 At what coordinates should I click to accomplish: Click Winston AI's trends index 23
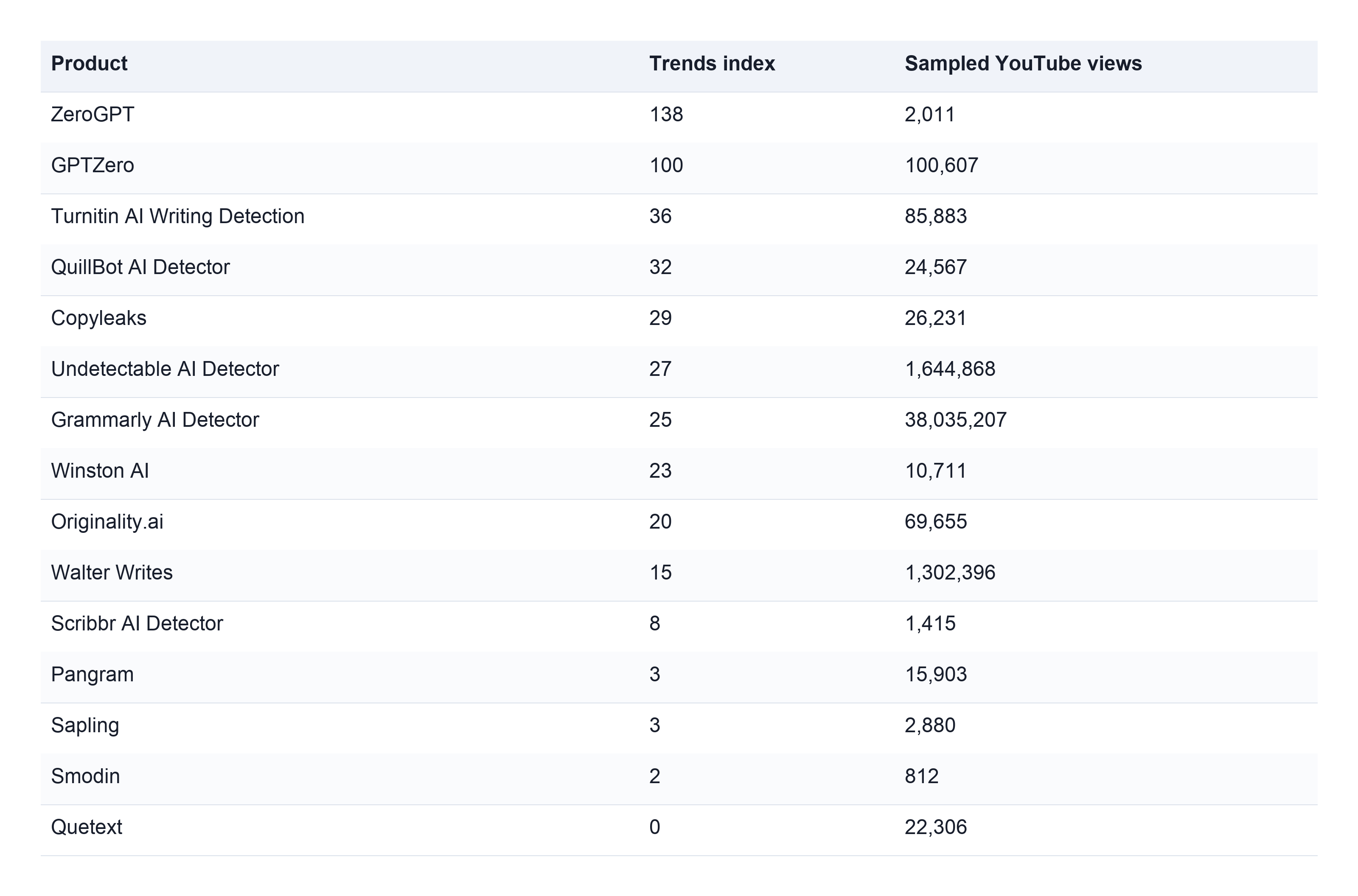pos(660,470)
